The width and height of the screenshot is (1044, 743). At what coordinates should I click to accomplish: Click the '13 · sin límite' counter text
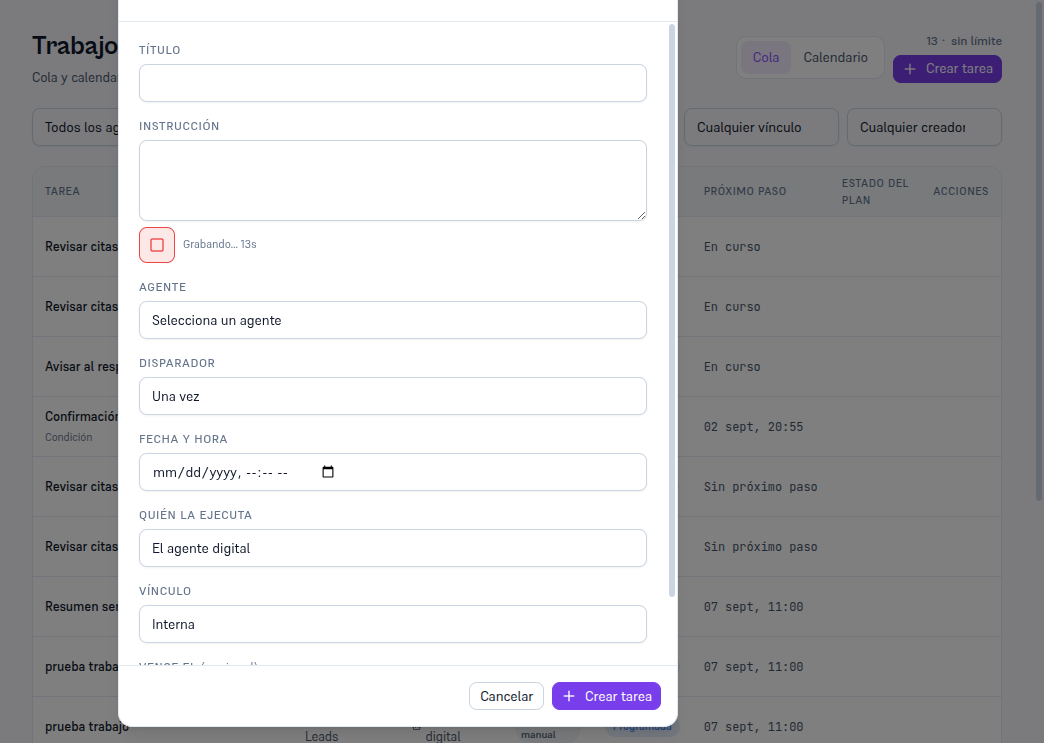click(x=964, y=41)
